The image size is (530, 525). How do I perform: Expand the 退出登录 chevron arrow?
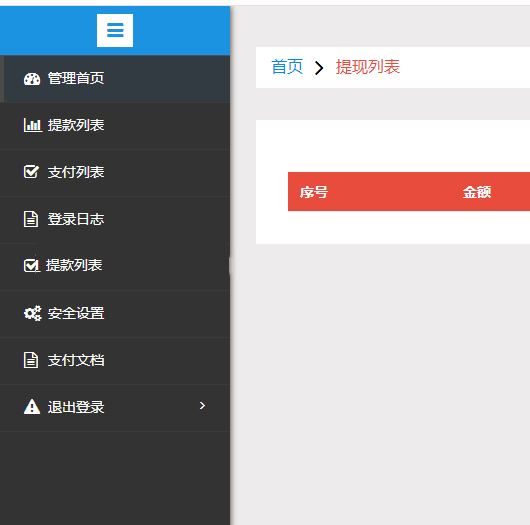202,406
